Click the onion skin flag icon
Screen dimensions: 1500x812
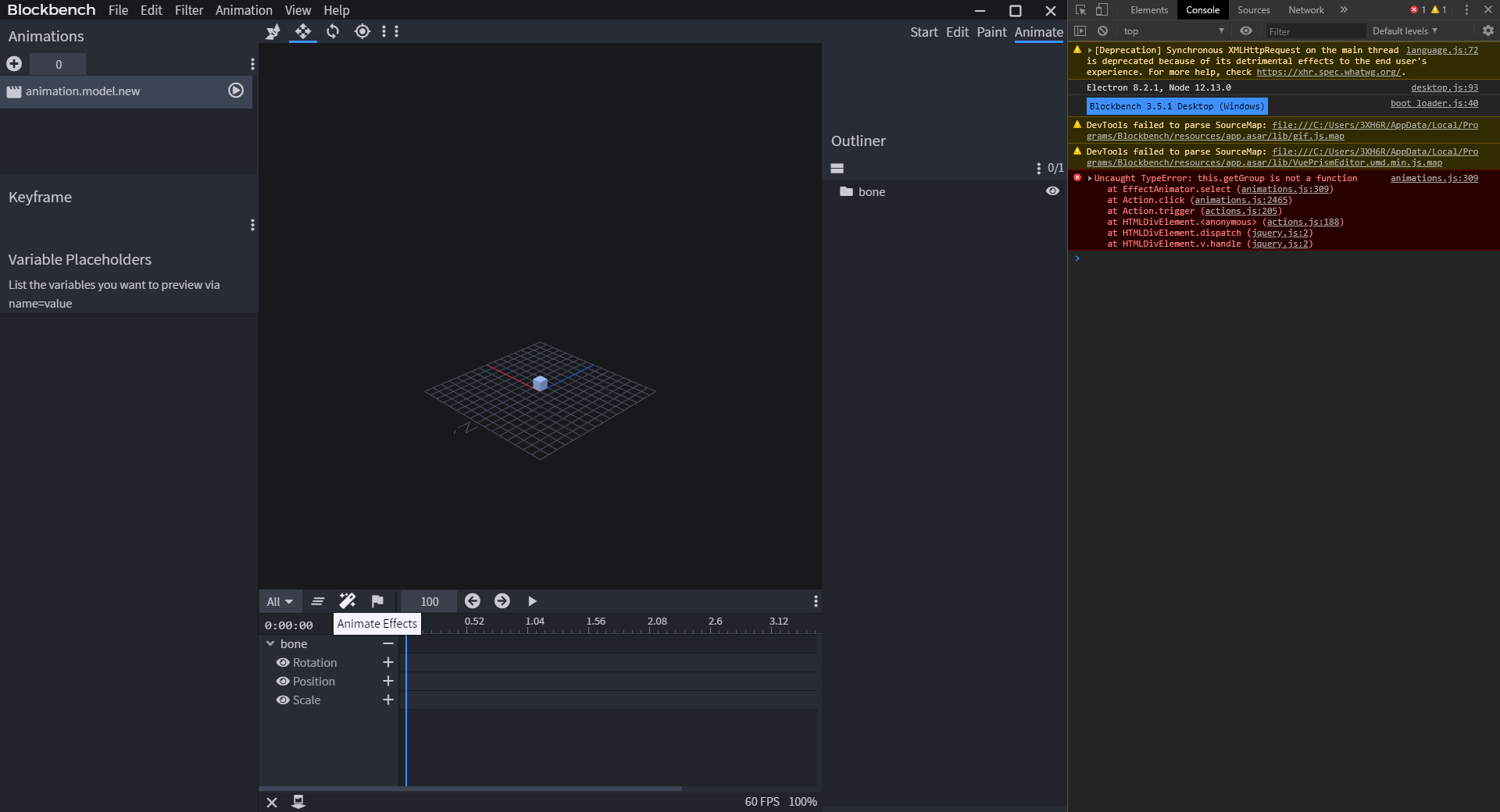pos(378,601)
